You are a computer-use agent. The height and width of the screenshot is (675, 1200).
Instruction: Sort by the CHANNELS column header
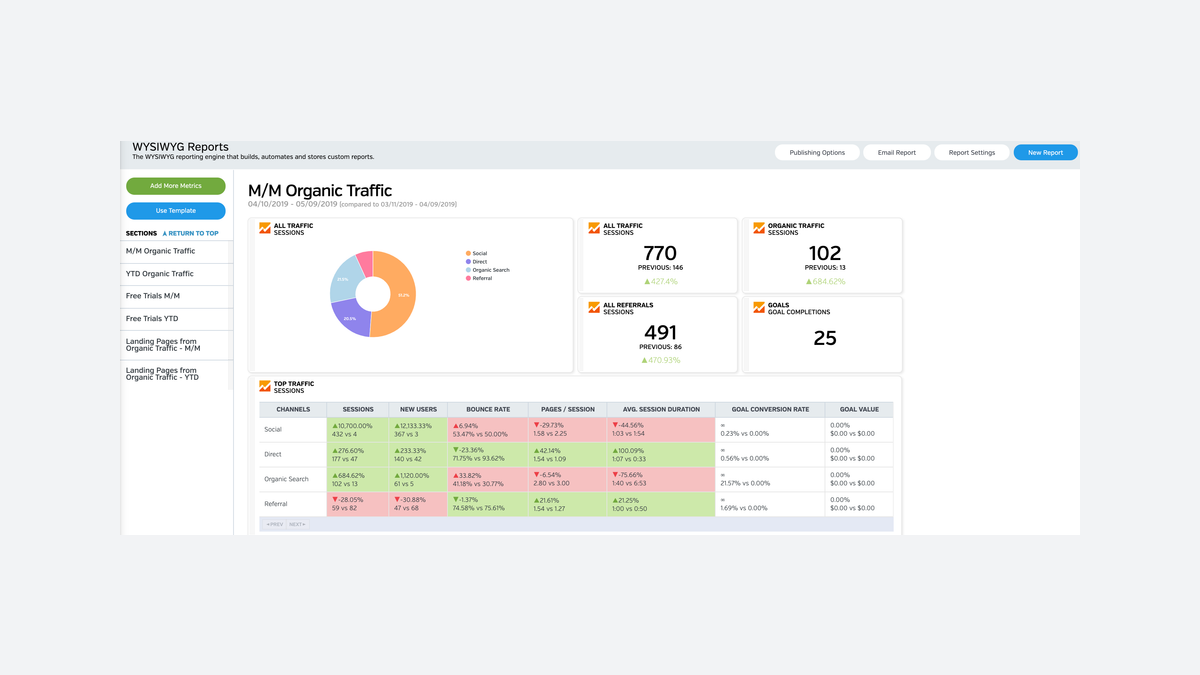[293, 409]
